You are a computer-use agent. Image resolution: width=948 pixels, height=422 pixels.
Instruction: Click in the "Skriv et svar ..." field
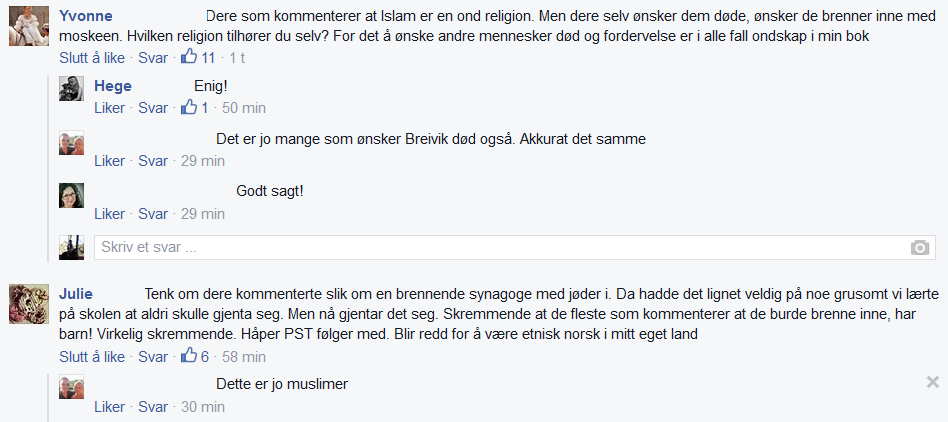(x=500, y=247)
